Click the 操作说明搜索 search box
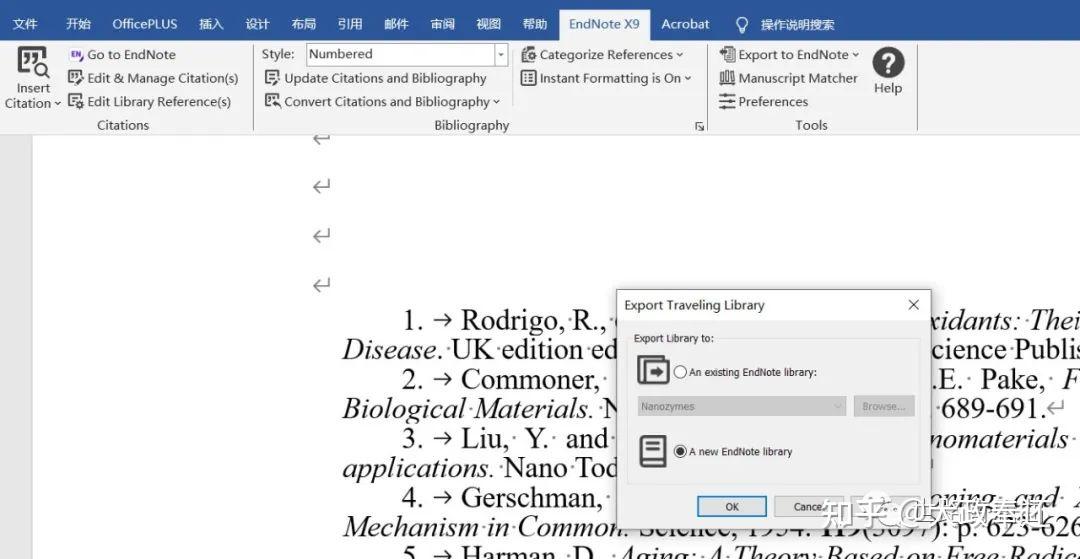Viewport: 1080px width, 559px height. [x=798, y=25]
